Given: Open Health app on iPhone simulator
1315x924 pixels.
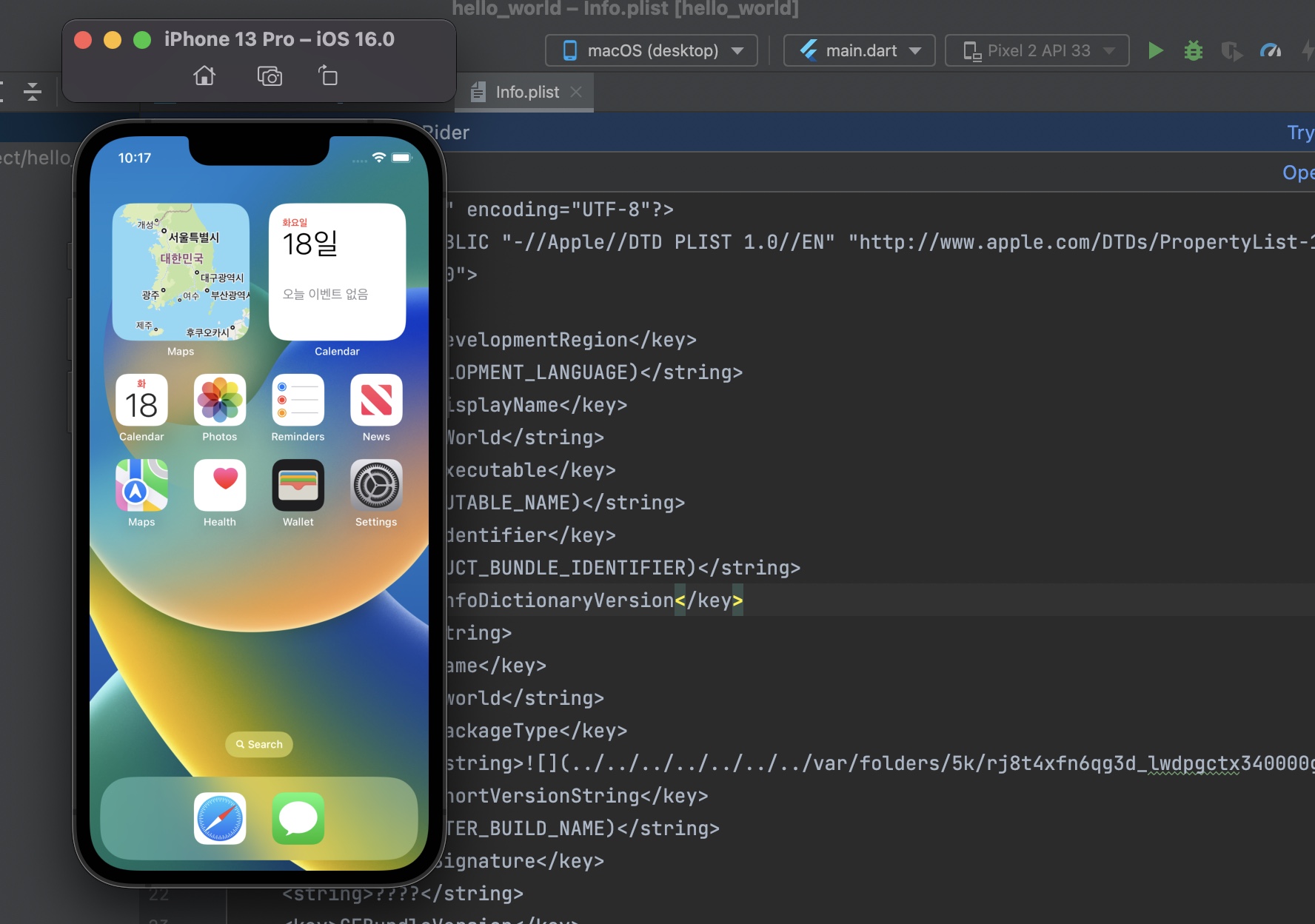Looking at the screenshot, I should pyautogui.click(x=220, y=486).
